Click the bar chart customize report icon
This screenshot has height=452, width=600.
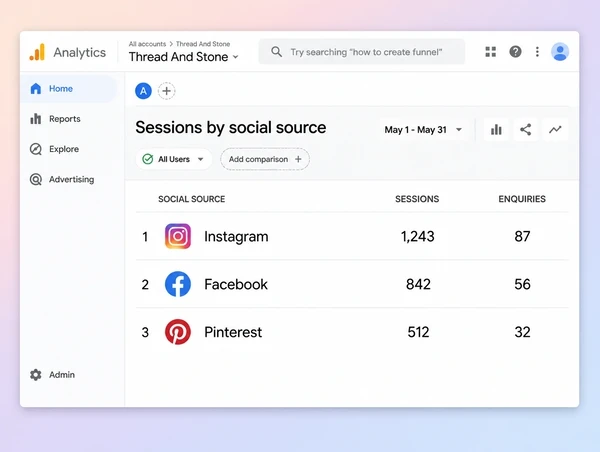pyautogui.click(x=496, y=130)
